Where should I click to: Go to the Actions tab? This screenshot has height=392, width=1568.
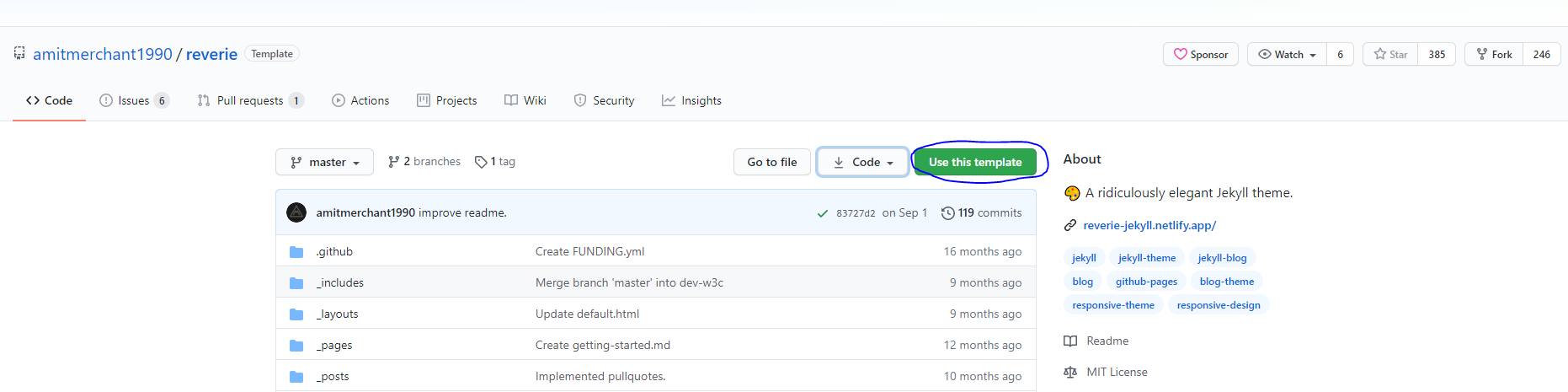point(360,100)
